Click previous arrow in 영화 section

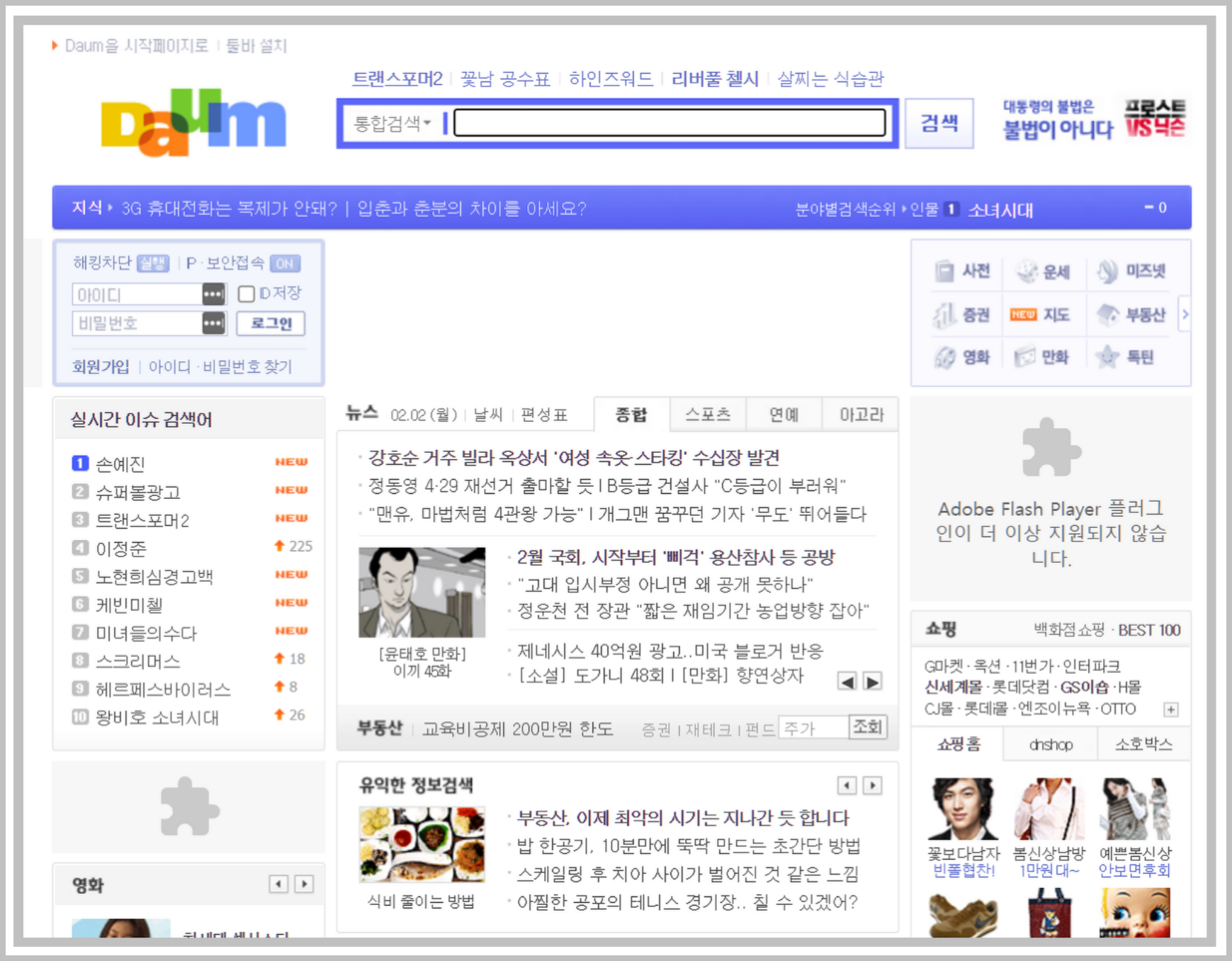[278, 884]
